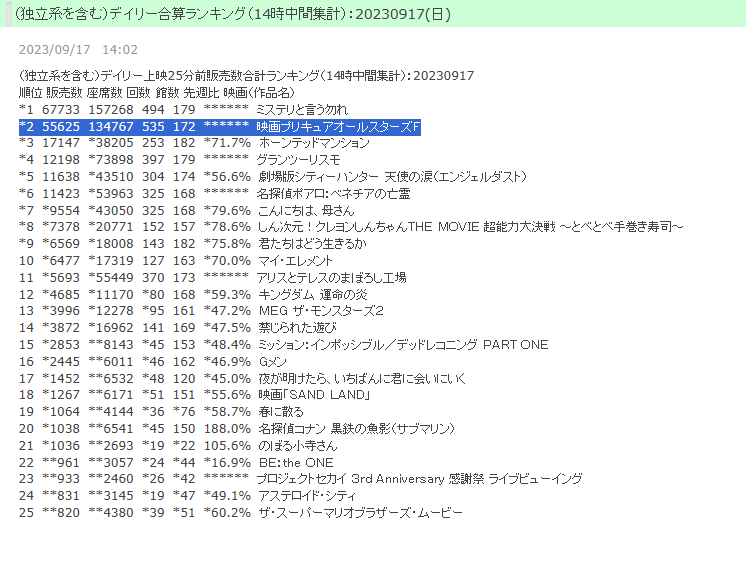Select rank 4 row グランツーリスモ

tap(180, 159)
